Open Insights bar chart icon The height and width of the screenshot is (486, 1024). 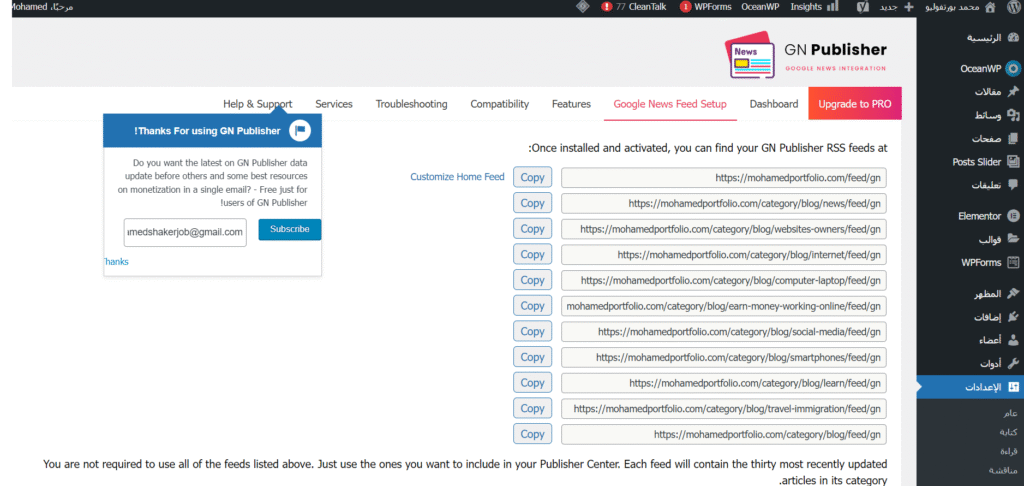pyautogui.click(x=832, y=7)
